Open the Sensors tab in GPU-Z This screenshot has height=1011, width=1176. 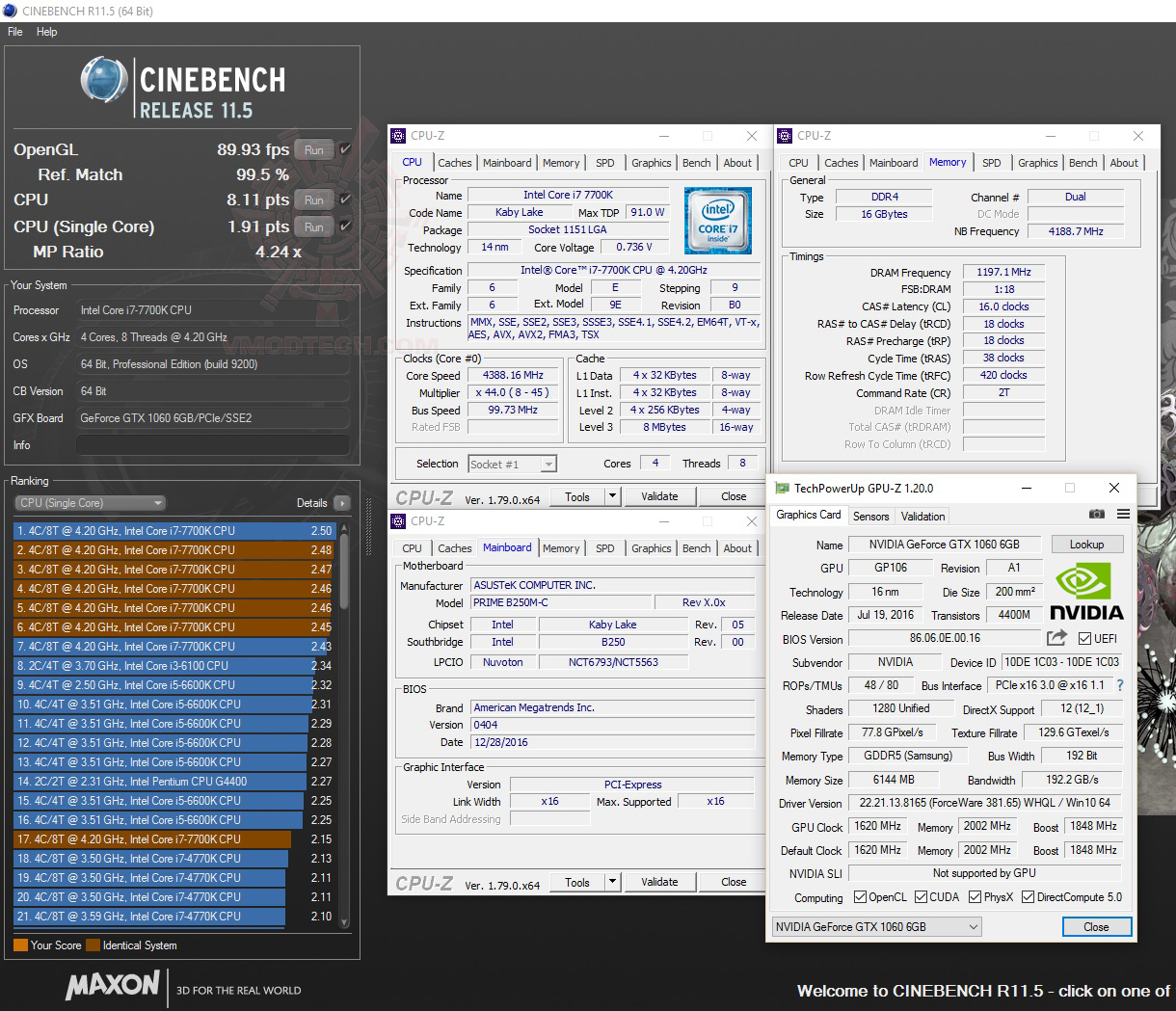pyautogui.click(x=870, y=517)
